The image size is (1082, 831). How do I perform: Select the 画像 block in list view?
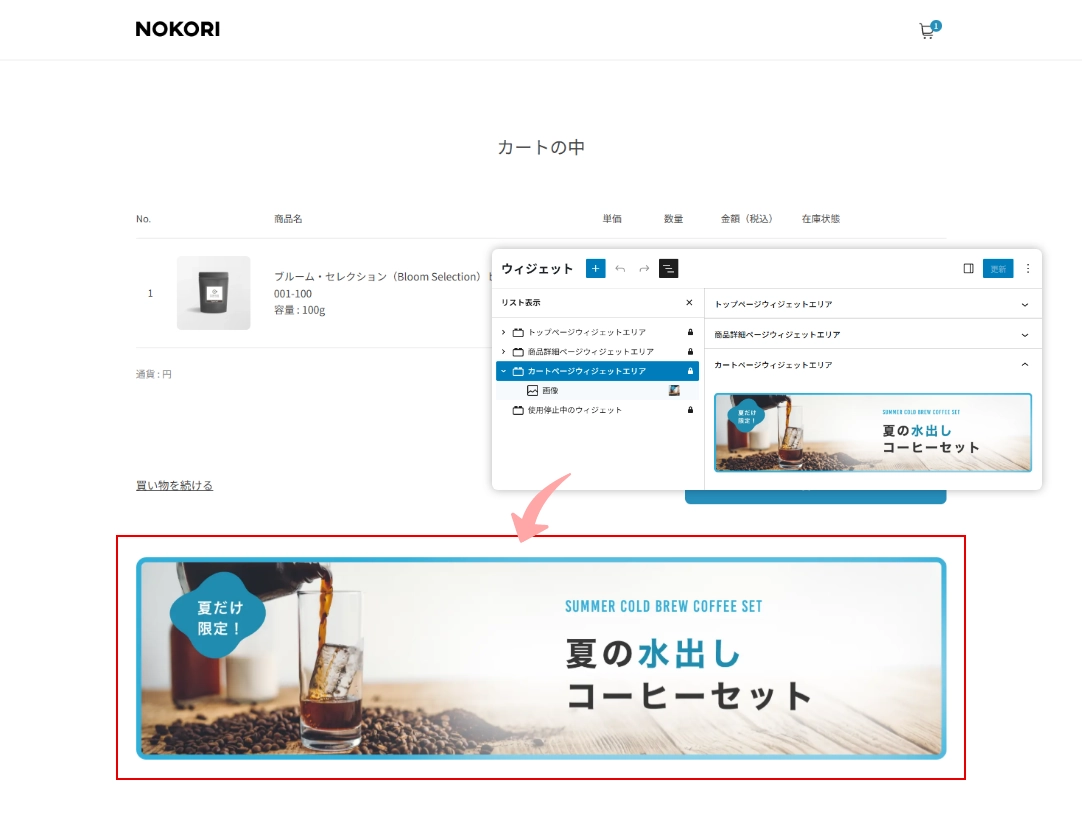(550, 390)
